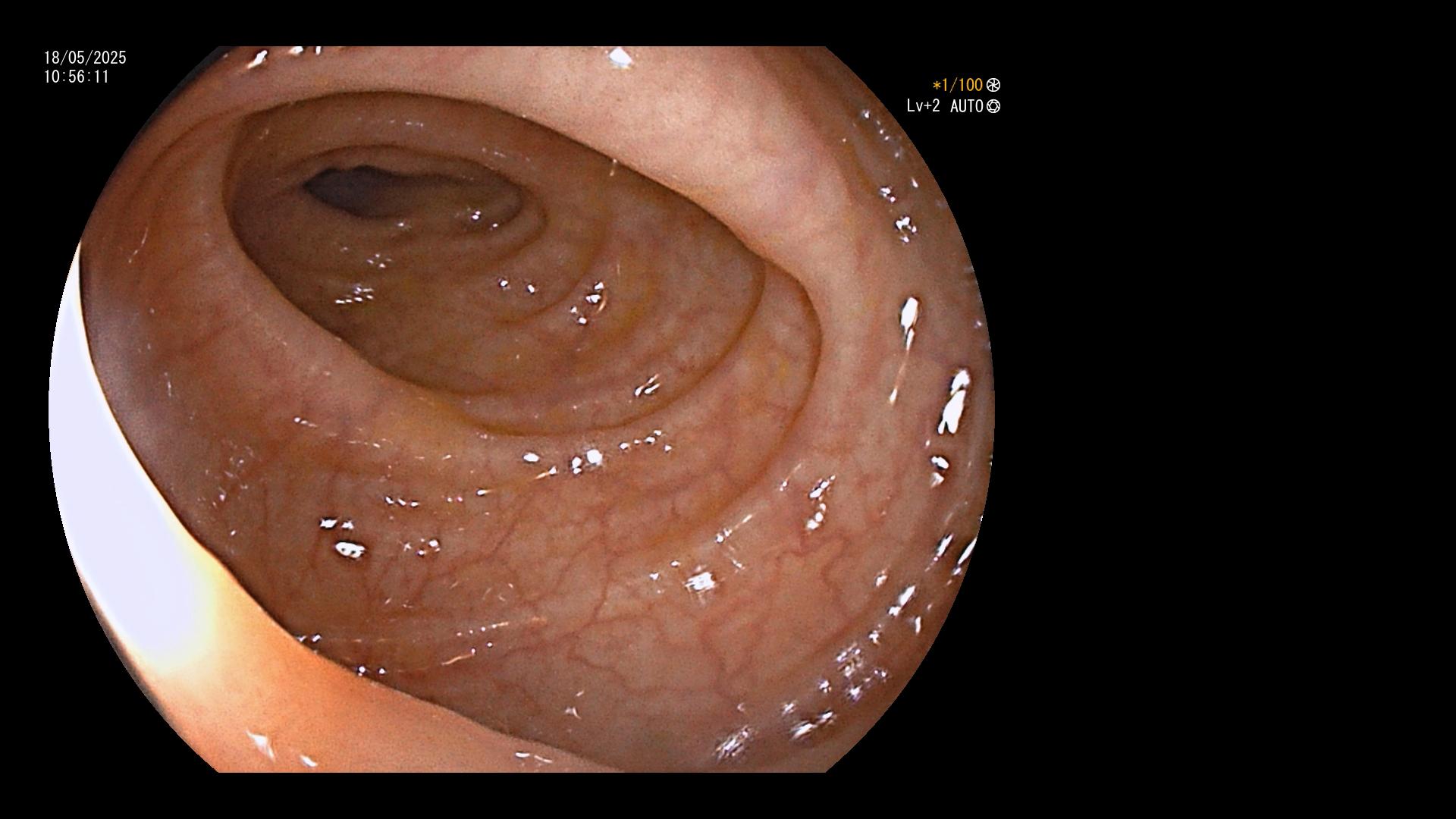Click the iris aperture icon beside AUTO

(993, 107)
